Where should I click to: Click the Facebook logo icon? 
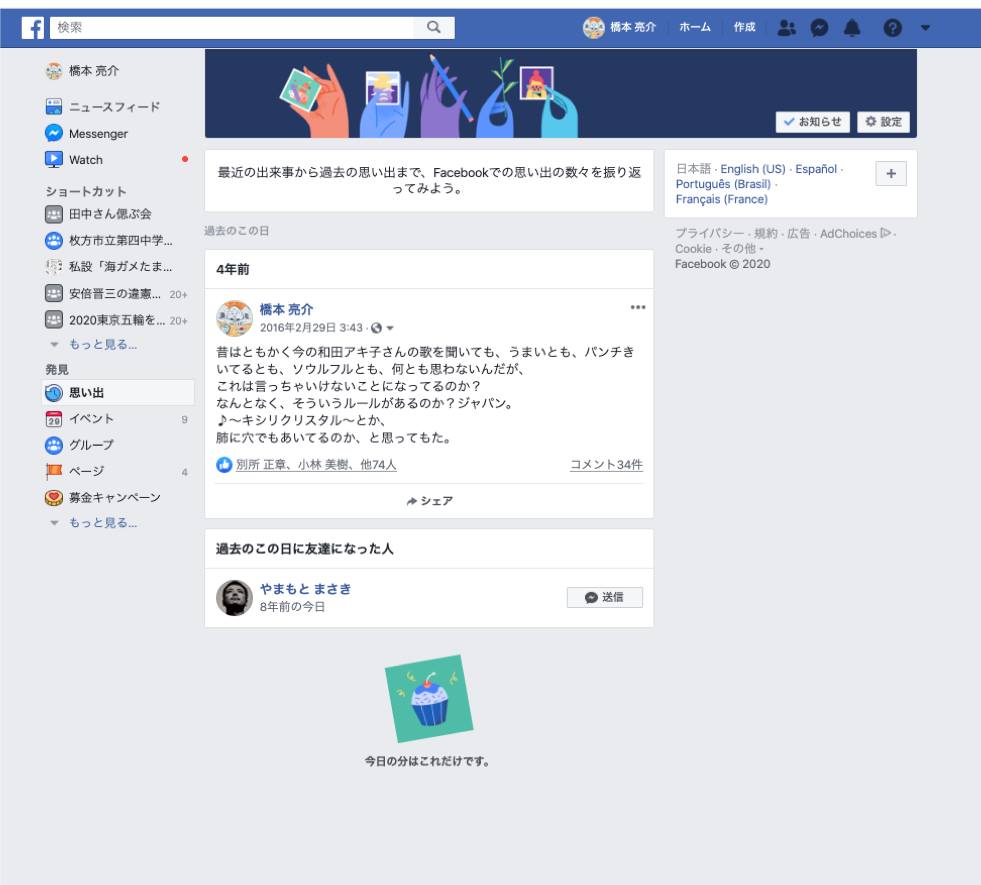(x=33, y=28)
